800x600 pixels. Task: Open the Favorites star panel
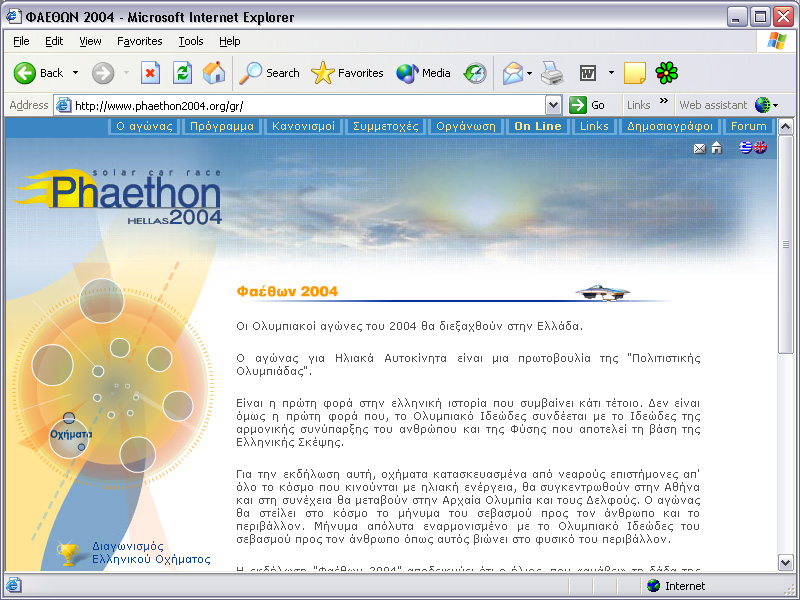coord(347,73)
